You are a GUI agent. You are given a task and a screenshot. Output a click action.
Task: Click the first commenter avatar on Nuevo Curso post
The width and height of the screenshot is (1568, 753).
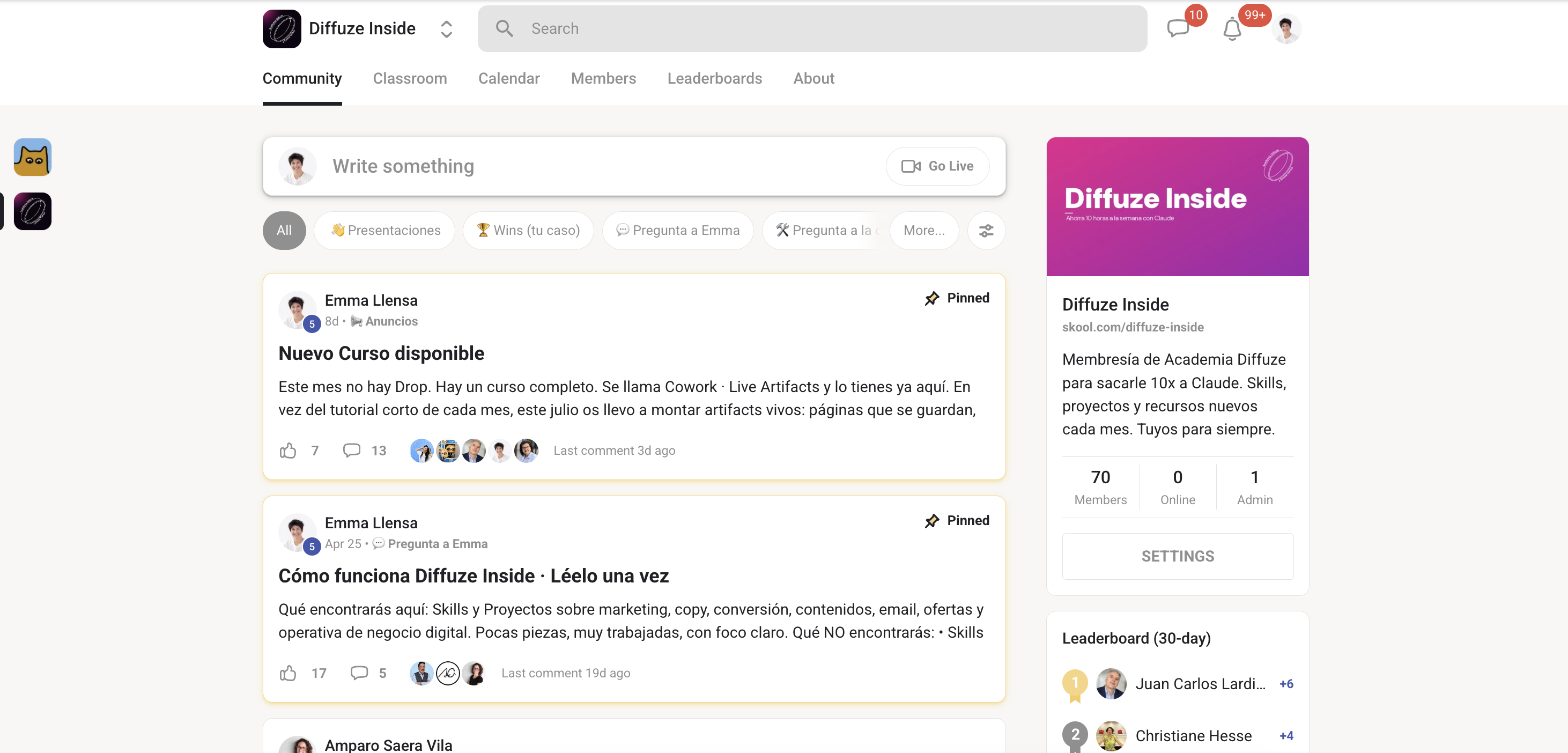pos(422,451)
